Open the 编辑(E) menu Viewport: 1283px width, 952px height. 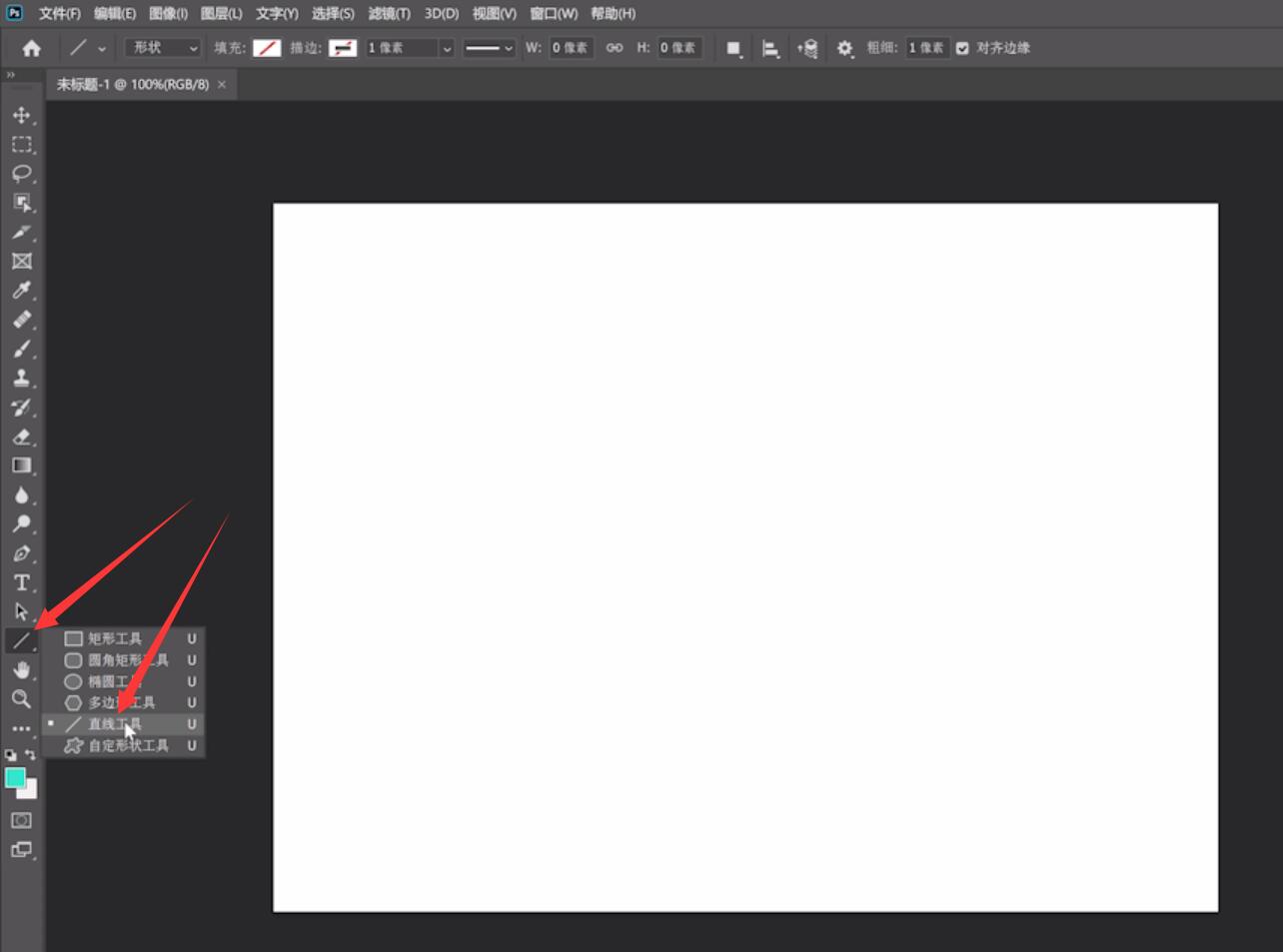[x=114, y=13]
